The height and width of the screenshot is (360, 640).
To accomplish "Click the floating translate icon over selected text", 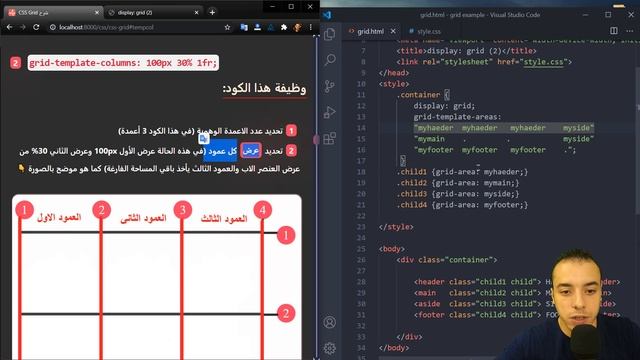I will click(x=204, y=139).
